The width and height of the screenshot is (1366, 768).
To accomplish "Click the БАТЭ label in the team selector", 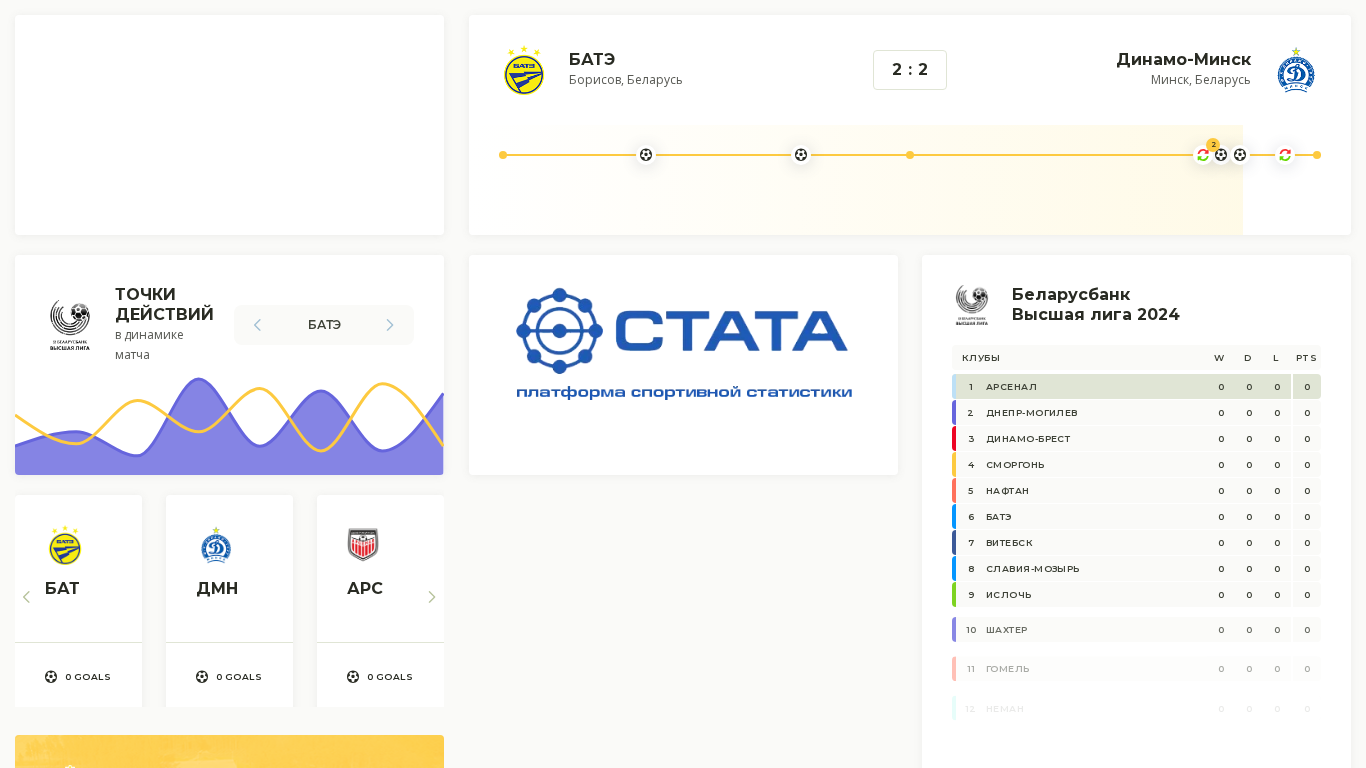I will pos(324,325).
